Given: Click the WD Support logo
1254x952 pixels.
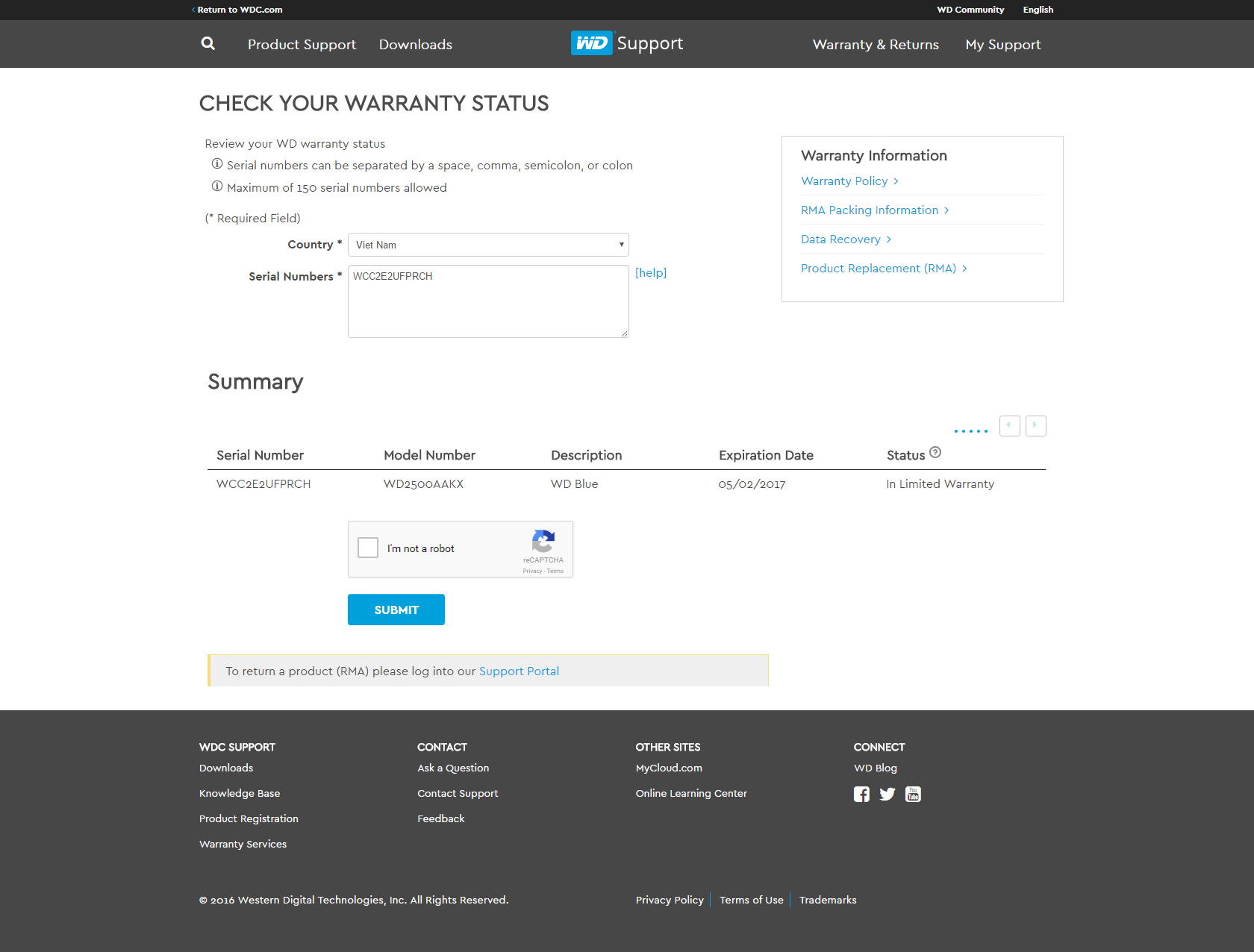Looking at the screenshot, I should tap(627, 43).
